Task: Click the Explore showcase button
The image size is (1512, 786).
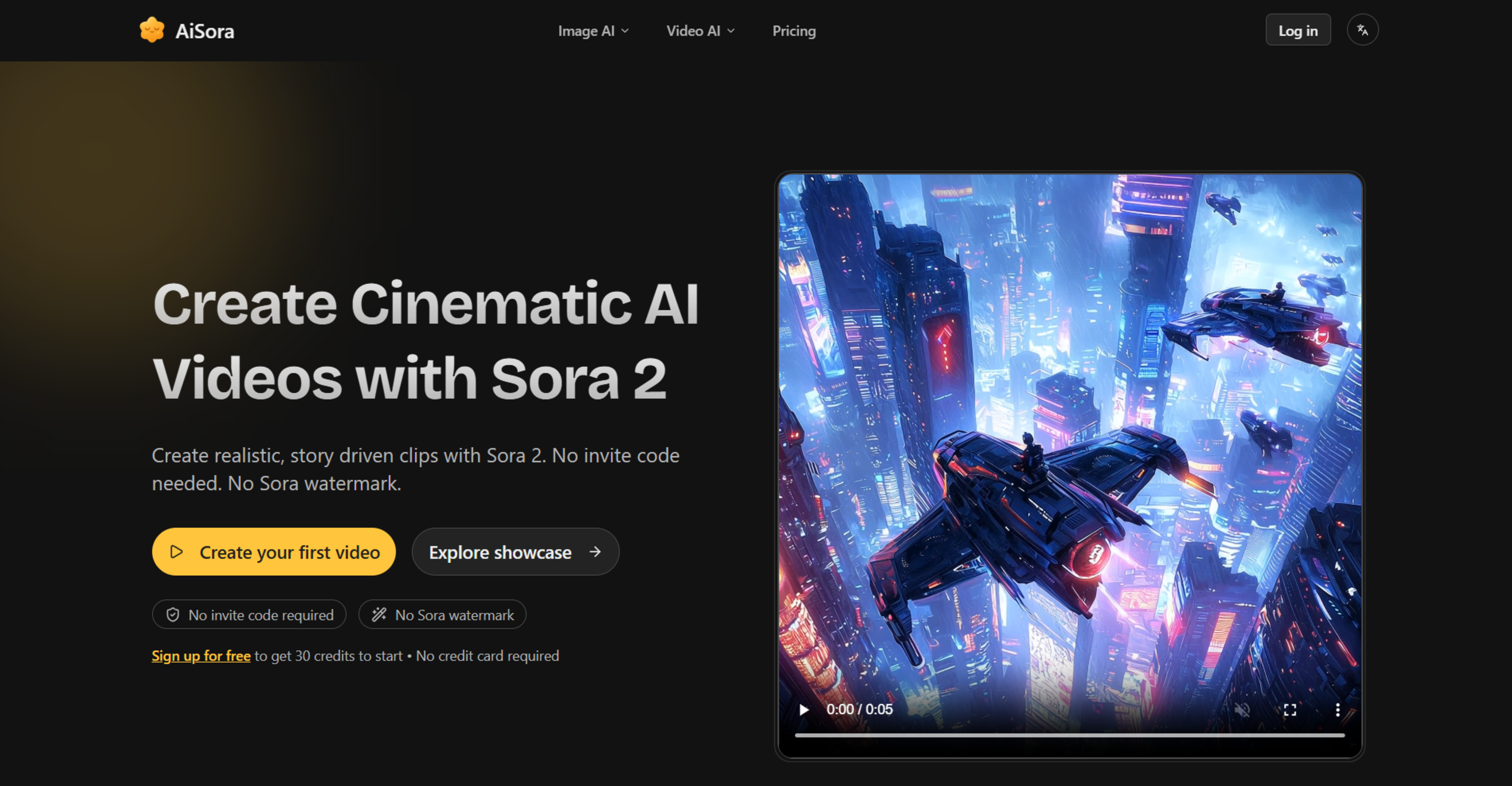Action: 515,552
